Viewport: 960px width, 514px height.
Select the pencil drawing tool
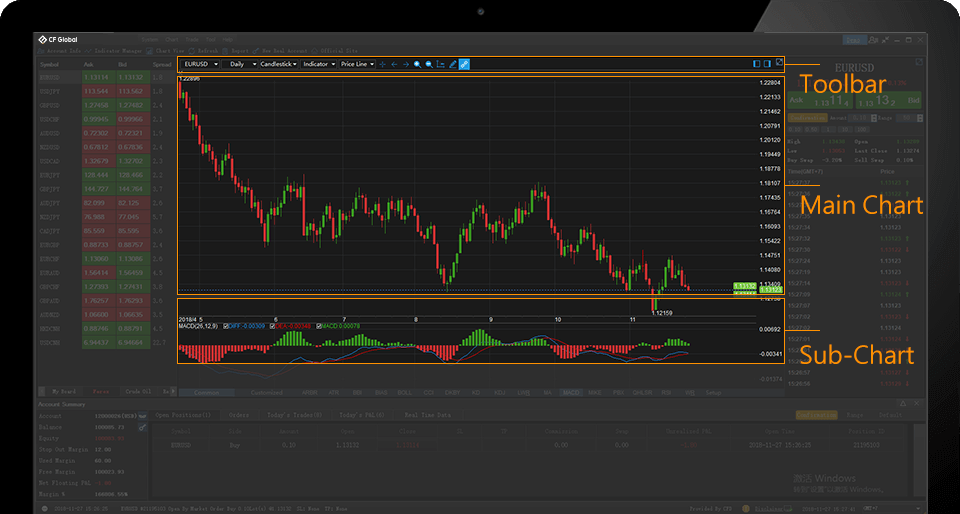pos(452,64)
